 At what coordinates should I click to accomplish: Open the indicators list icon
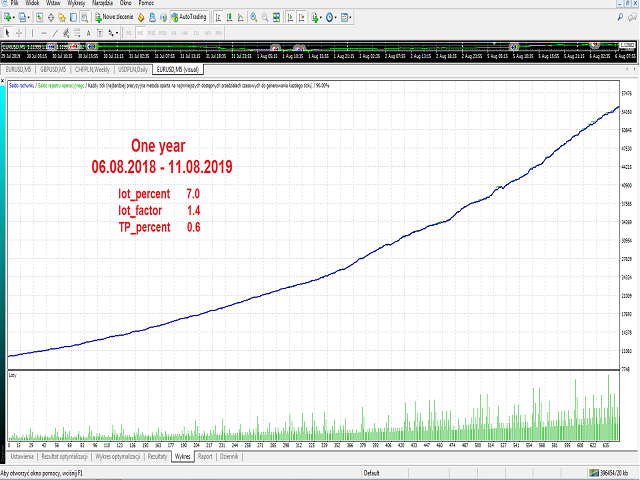(315, 17)
